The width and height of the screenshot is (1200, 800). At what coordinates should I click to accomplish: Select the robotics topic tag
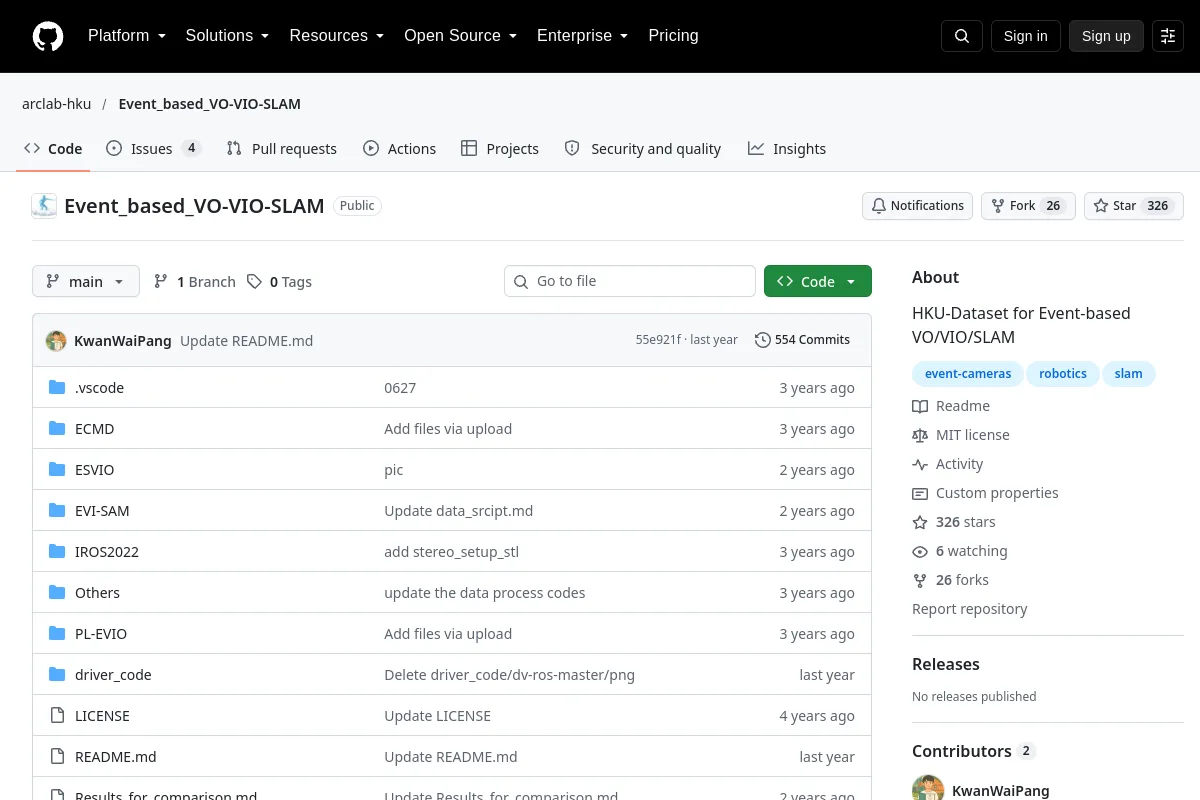point(1063,374)
